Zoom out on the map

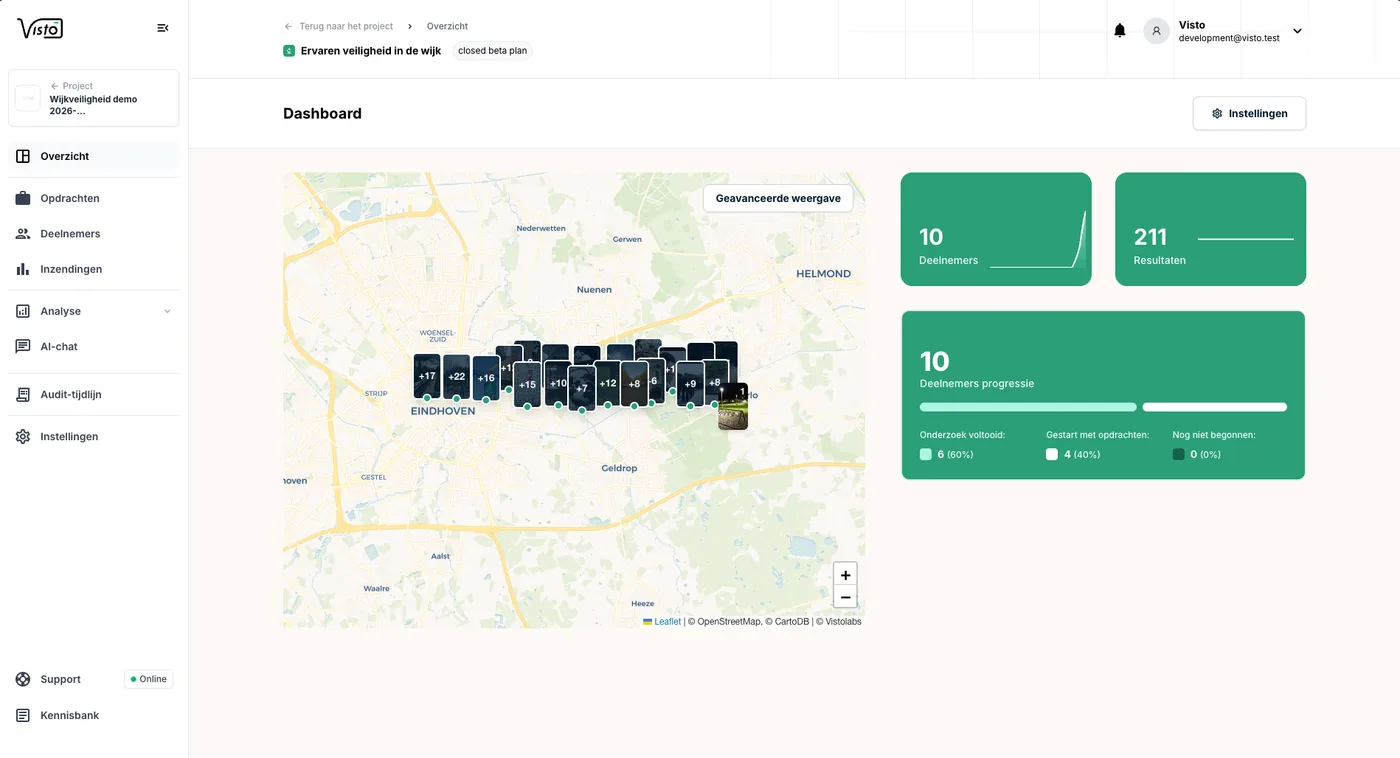pos(845,597)
